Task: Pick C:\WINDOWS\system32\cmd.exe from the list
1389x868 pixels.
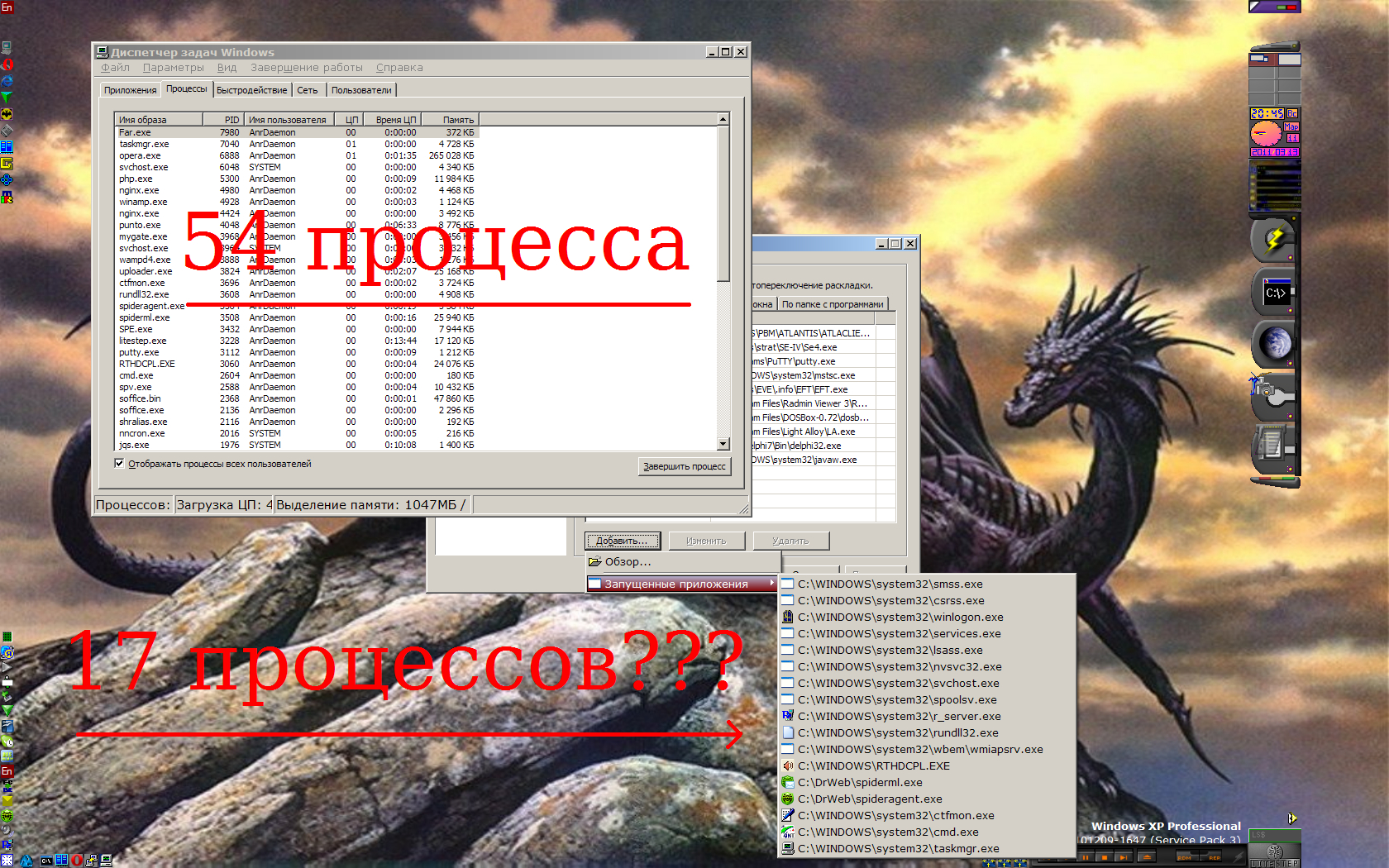Action: (x=926, y=832)
